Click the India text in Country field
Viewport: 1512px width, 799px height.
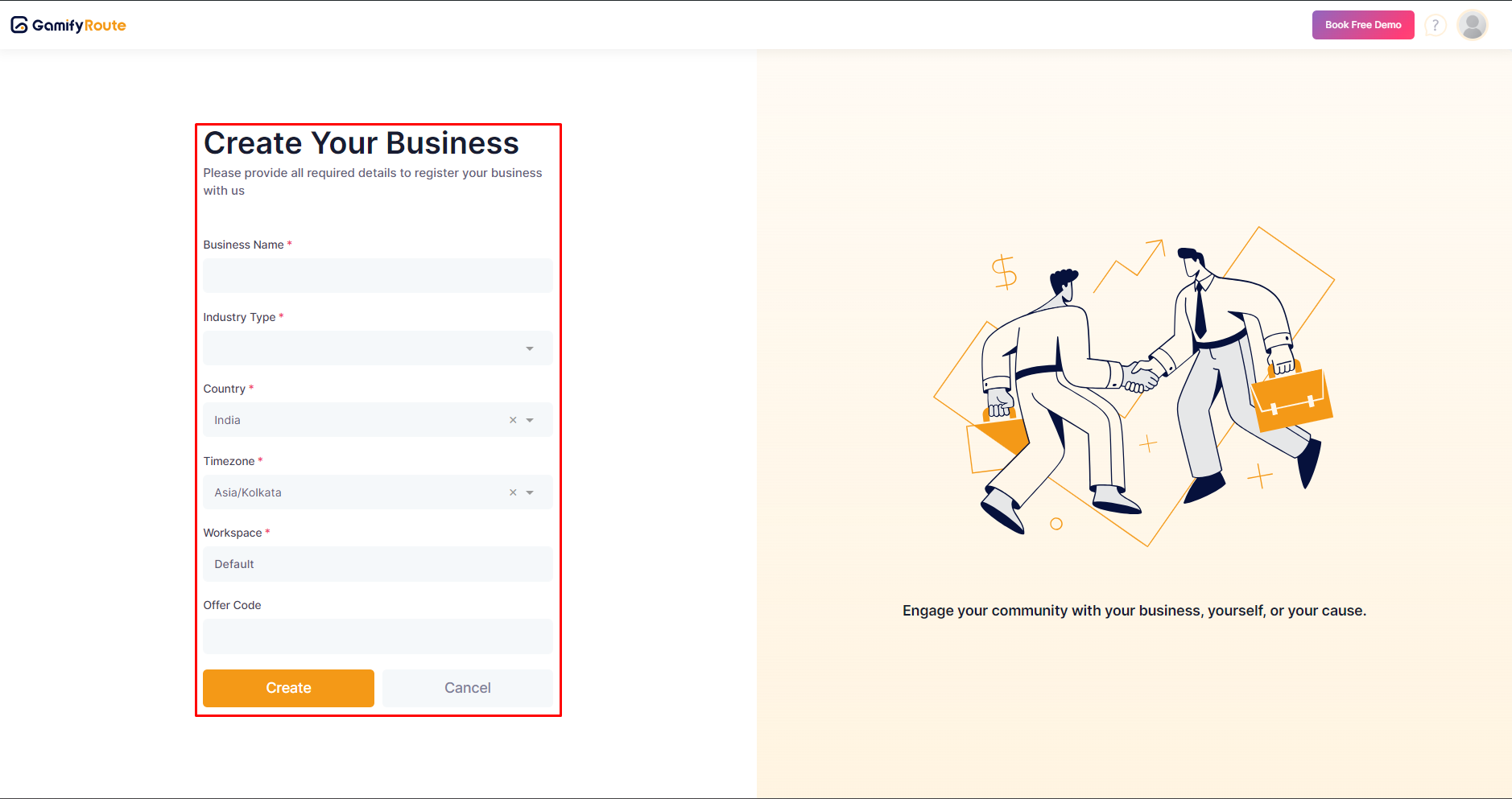click(227, 420)
